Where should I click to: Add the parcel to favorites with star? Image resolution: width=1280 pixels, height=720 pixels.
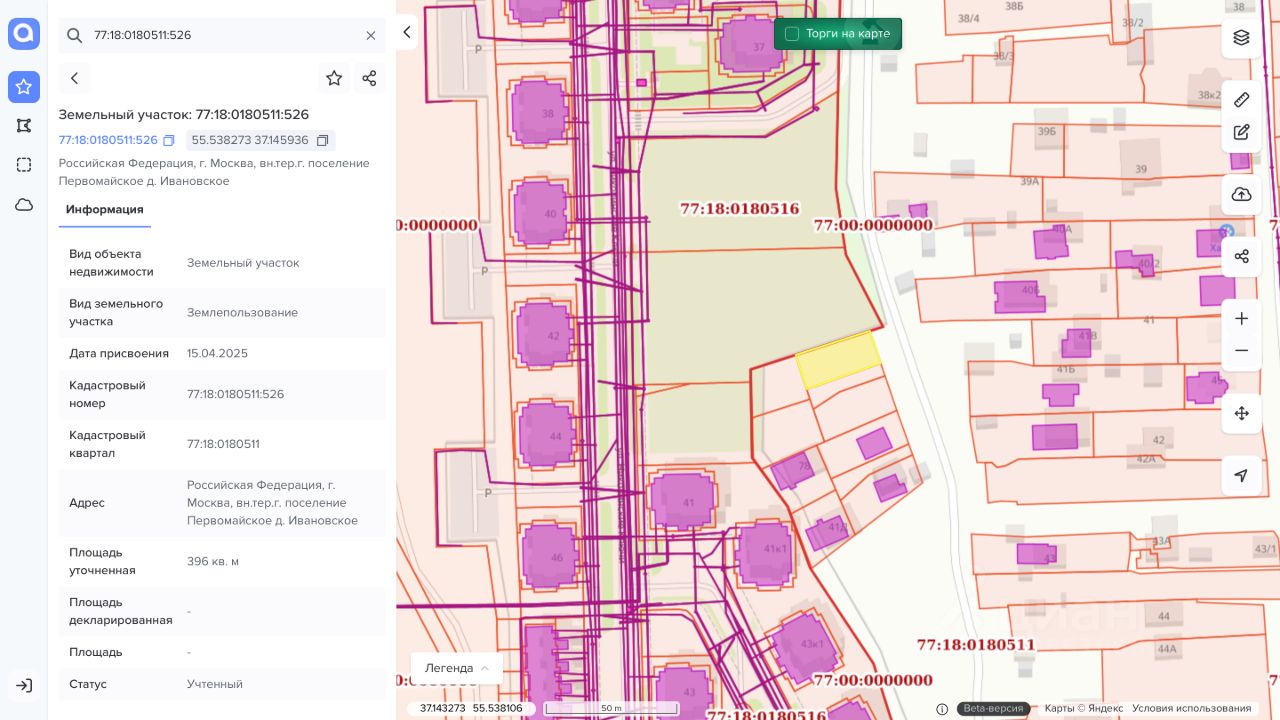click(x=334, y=78)
